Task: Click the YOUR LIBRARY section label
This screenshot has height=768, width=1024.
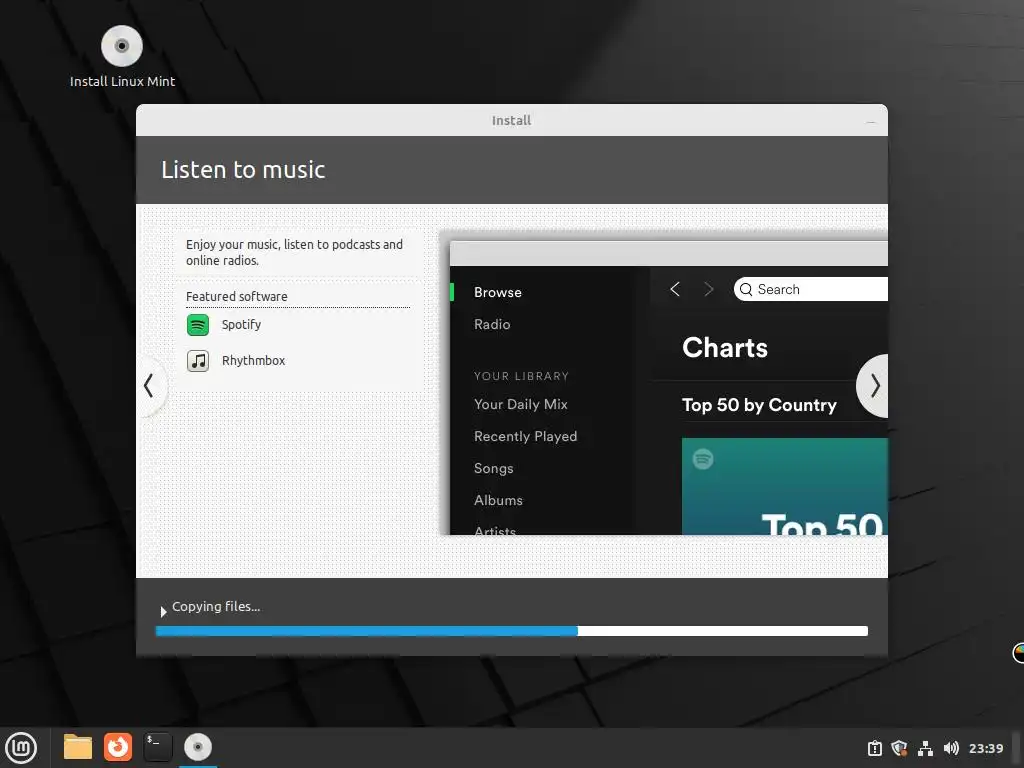Action: pyautogui.click(x=521, y=376)
